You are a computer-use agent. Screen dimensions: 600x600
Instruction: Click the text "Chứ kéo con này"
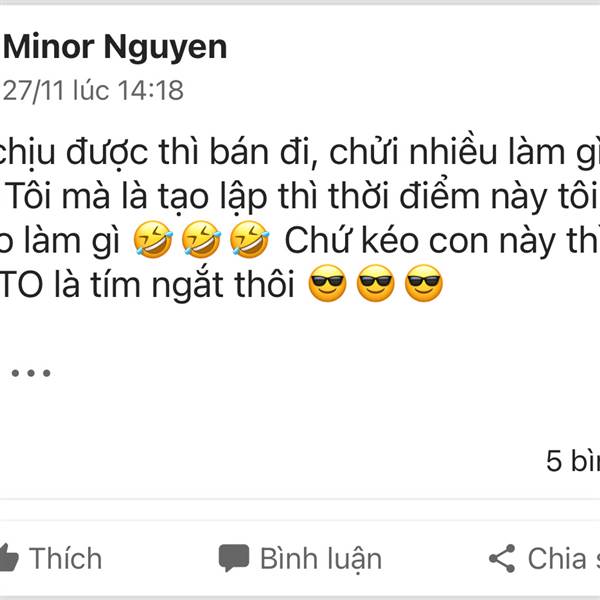pyautogui.click(x=400, y=242)
